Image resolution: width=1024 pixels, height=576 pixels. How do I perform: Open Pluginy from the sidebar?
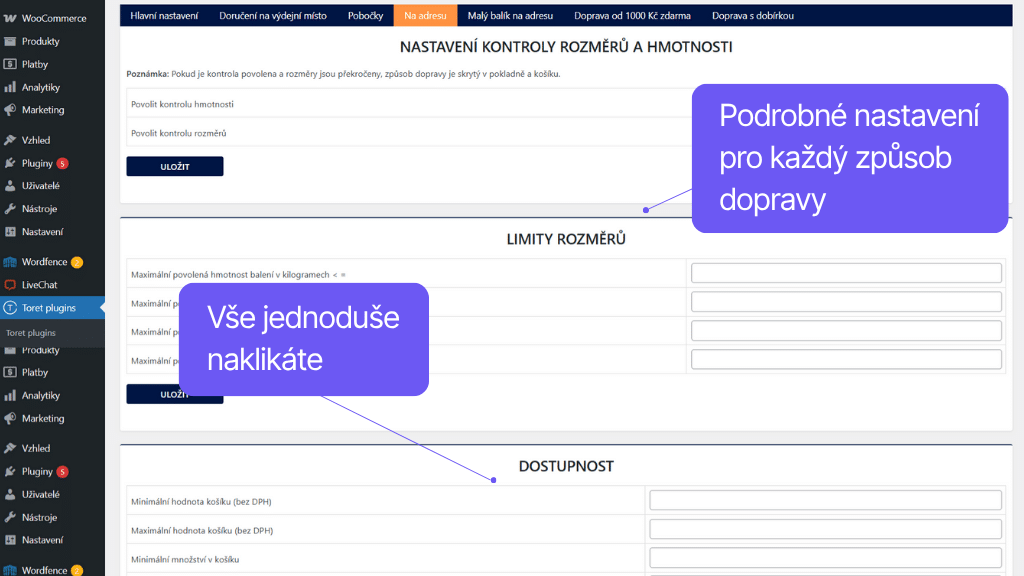[x=38, y=163]
